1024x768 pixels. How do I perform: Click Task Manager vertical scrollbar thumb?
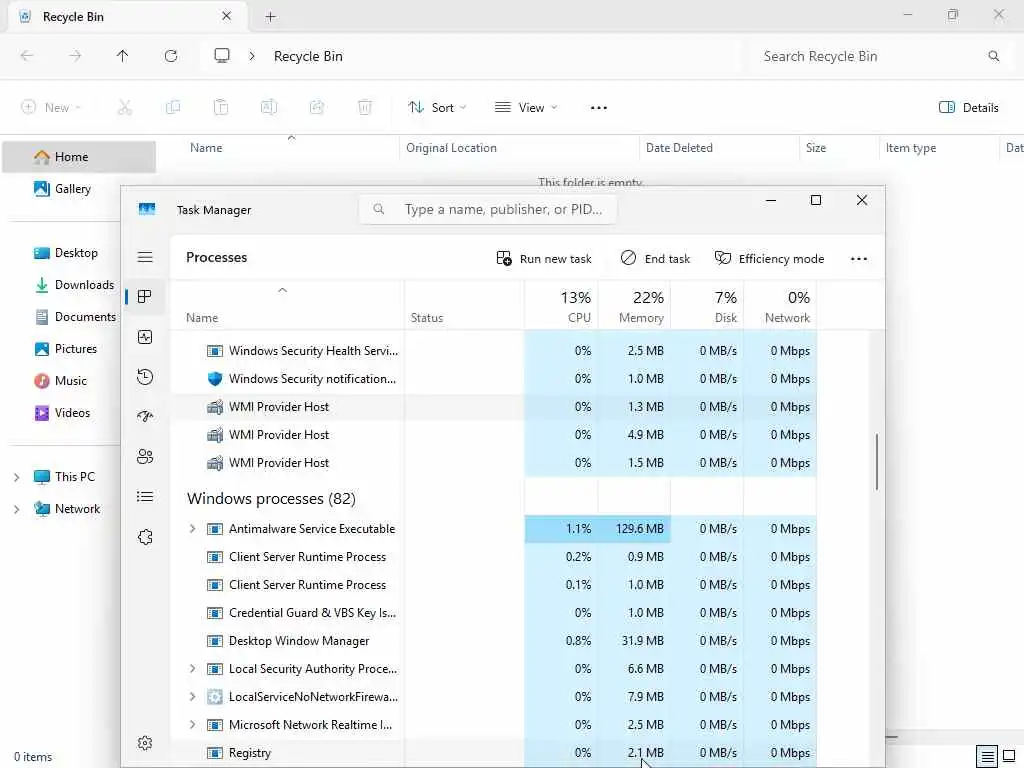(x=876, y=462)
